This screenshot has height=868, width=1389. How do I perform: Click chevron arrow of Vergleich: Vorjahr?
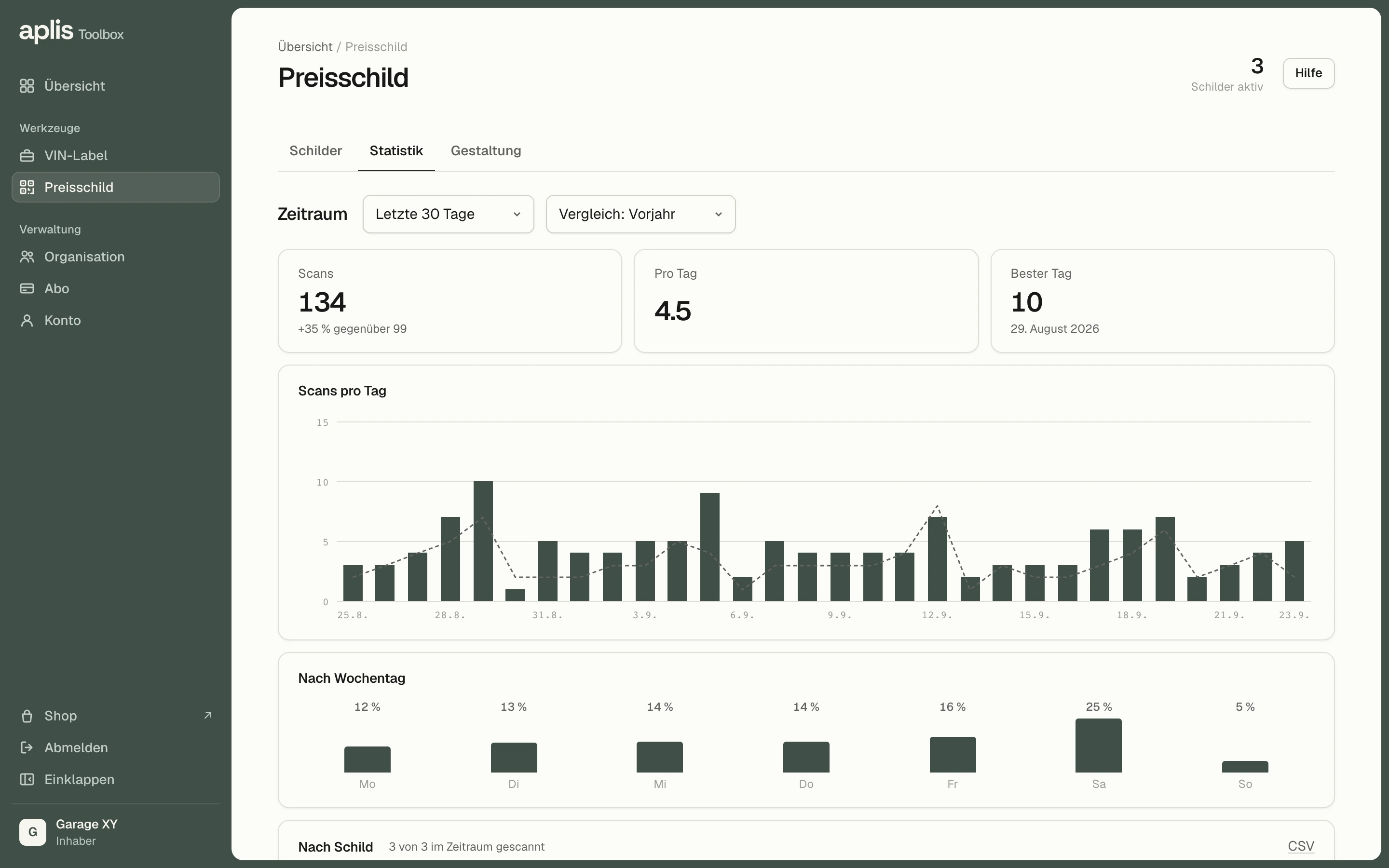pyautogui.click(x=718, y=214)
